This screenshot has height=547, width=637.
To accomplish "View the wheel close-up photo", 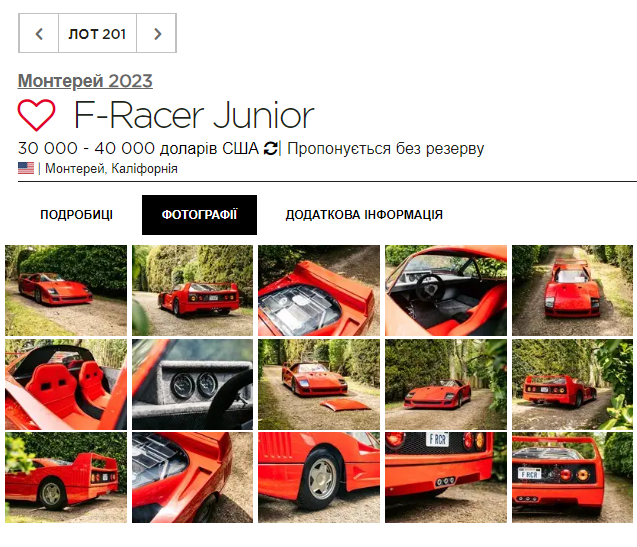I will (x=319, y=478).
